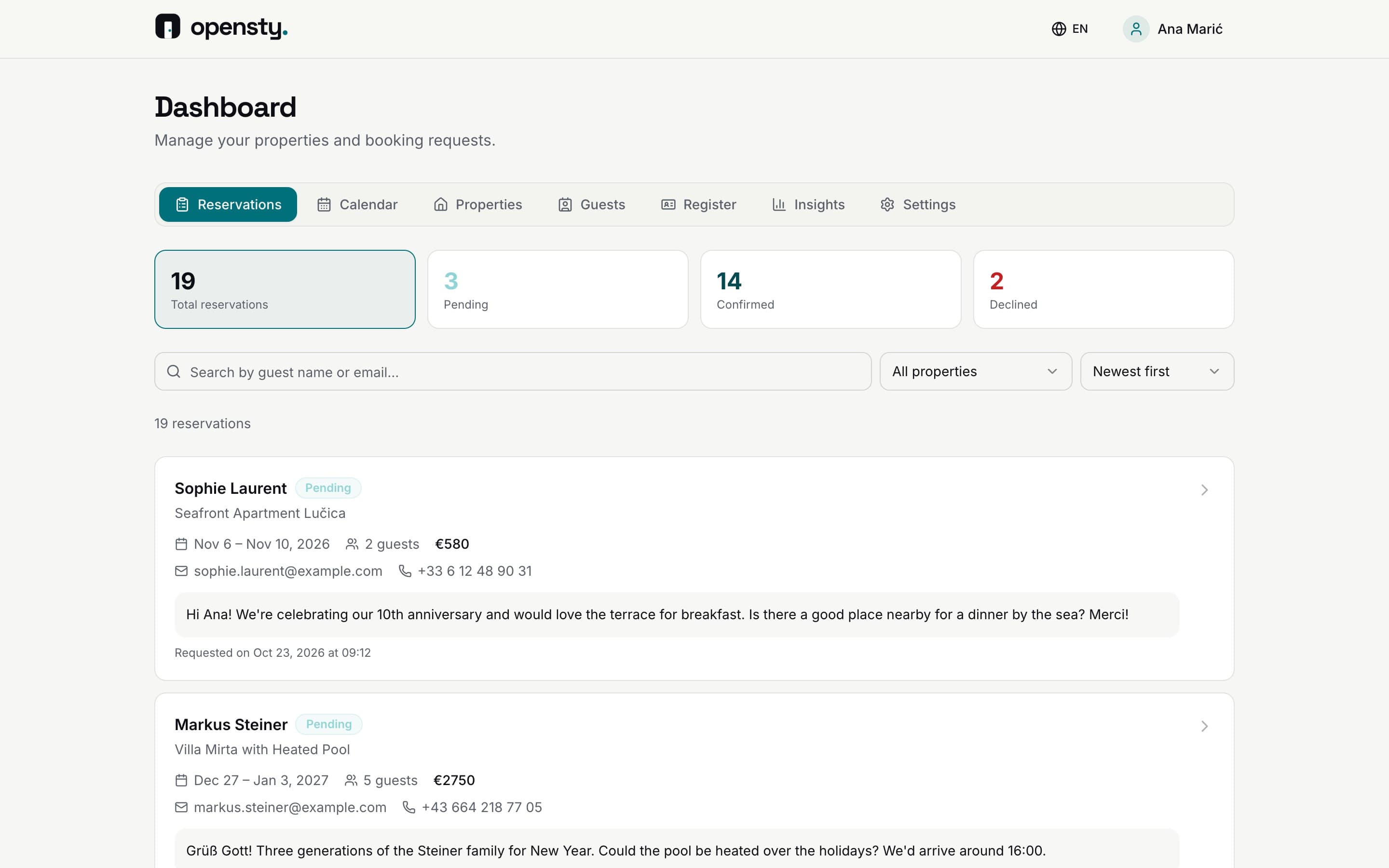
Task: Filter by 3 Pending card
Action: coord(558,289)
